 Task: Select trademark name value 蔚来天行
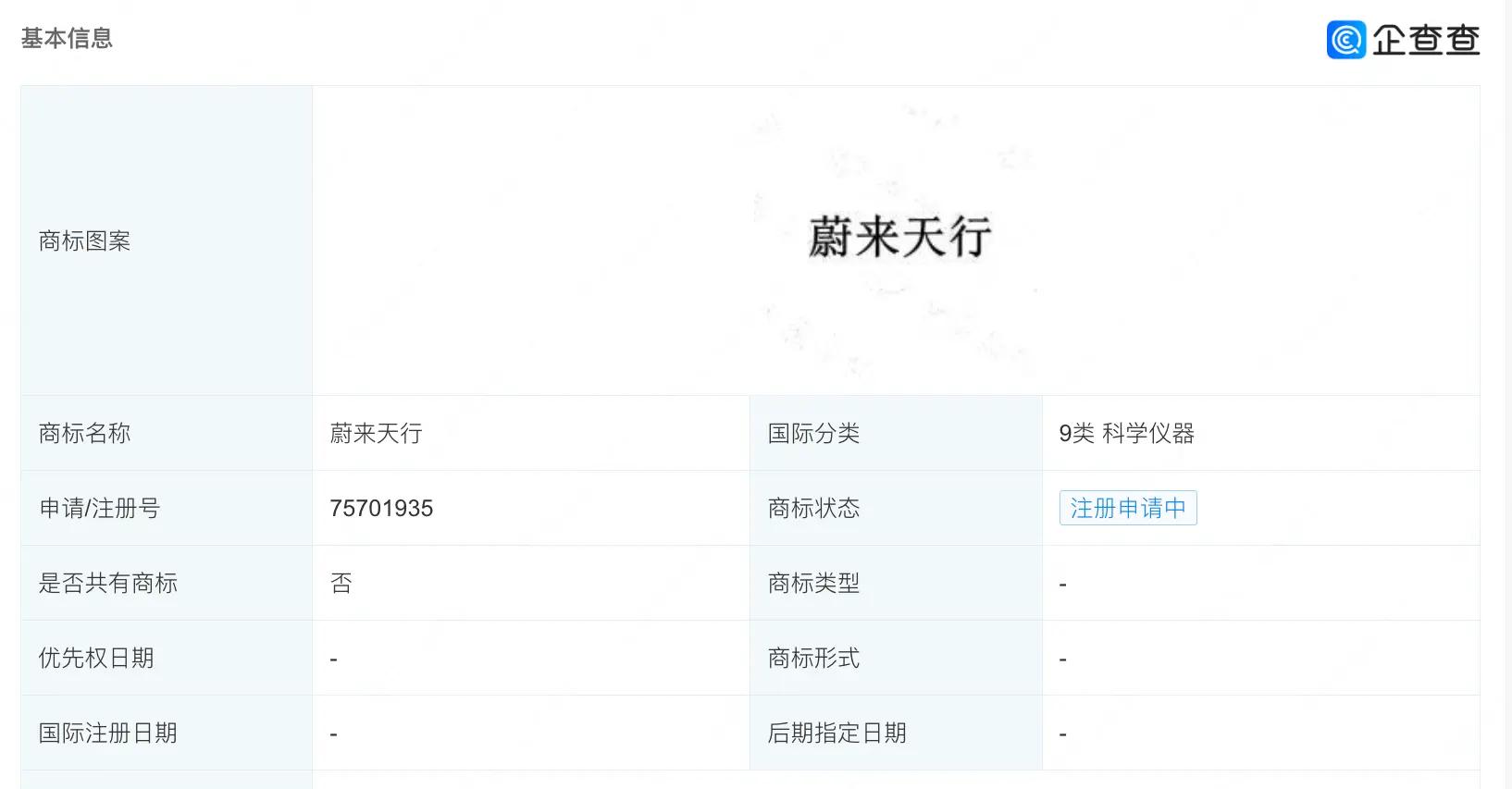(376, 433)
